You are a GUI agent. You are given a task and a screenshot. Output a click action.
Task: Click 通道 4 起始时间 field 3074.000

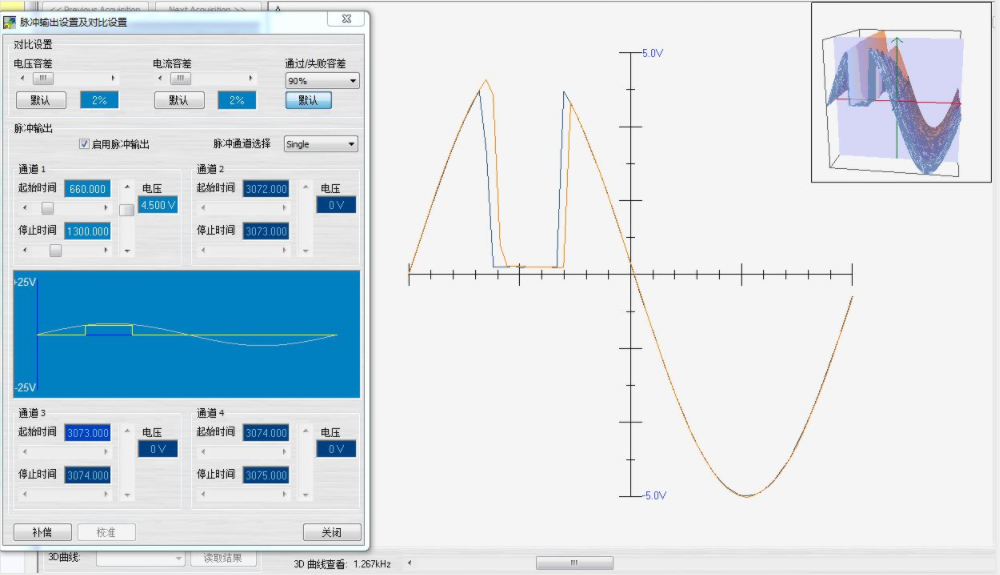pos(266,433)
